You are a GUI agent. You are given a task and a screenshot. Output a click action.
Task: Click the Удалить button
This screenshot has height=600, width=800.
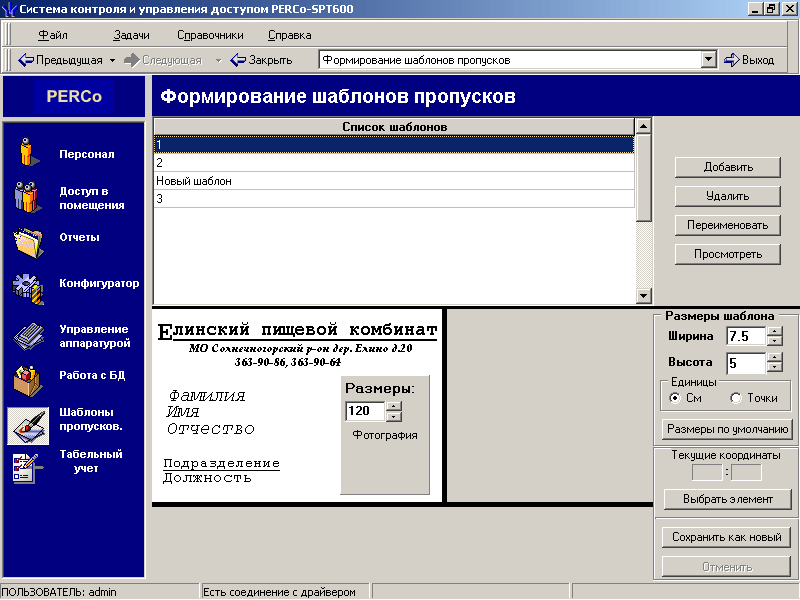(728, 196)
